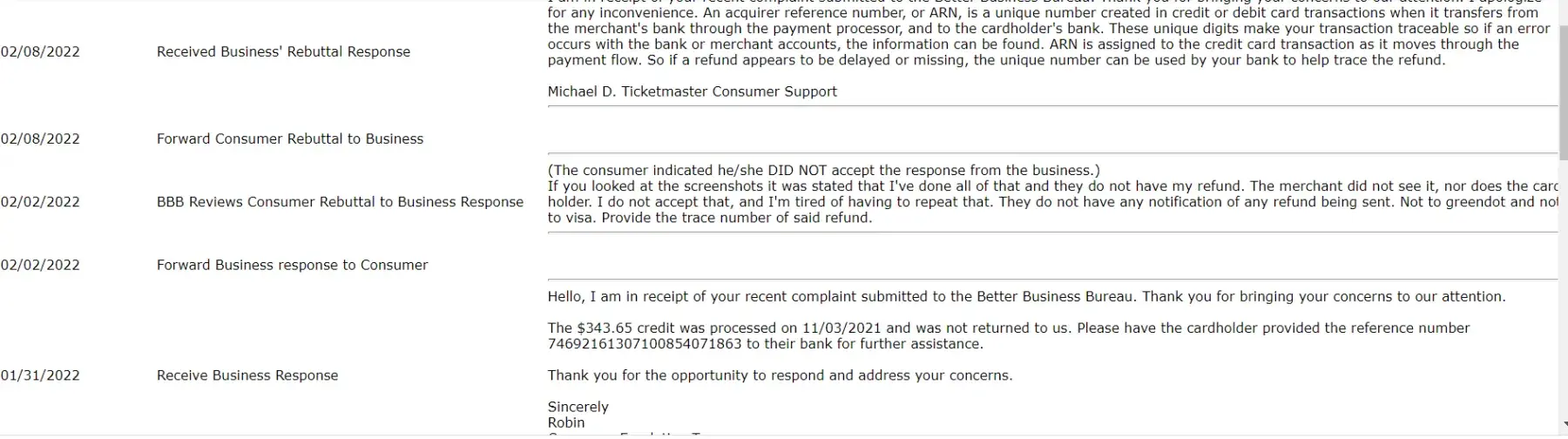Image resolution: width=1568 pixels, height=439 pixels.
Task: Select "Forward Business response to Consumer" entry
Action: 292,266
